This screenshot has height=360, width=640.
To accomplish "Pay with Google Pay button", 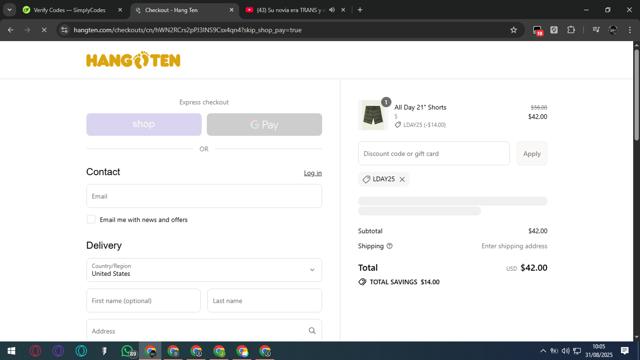I will [264, 124].
